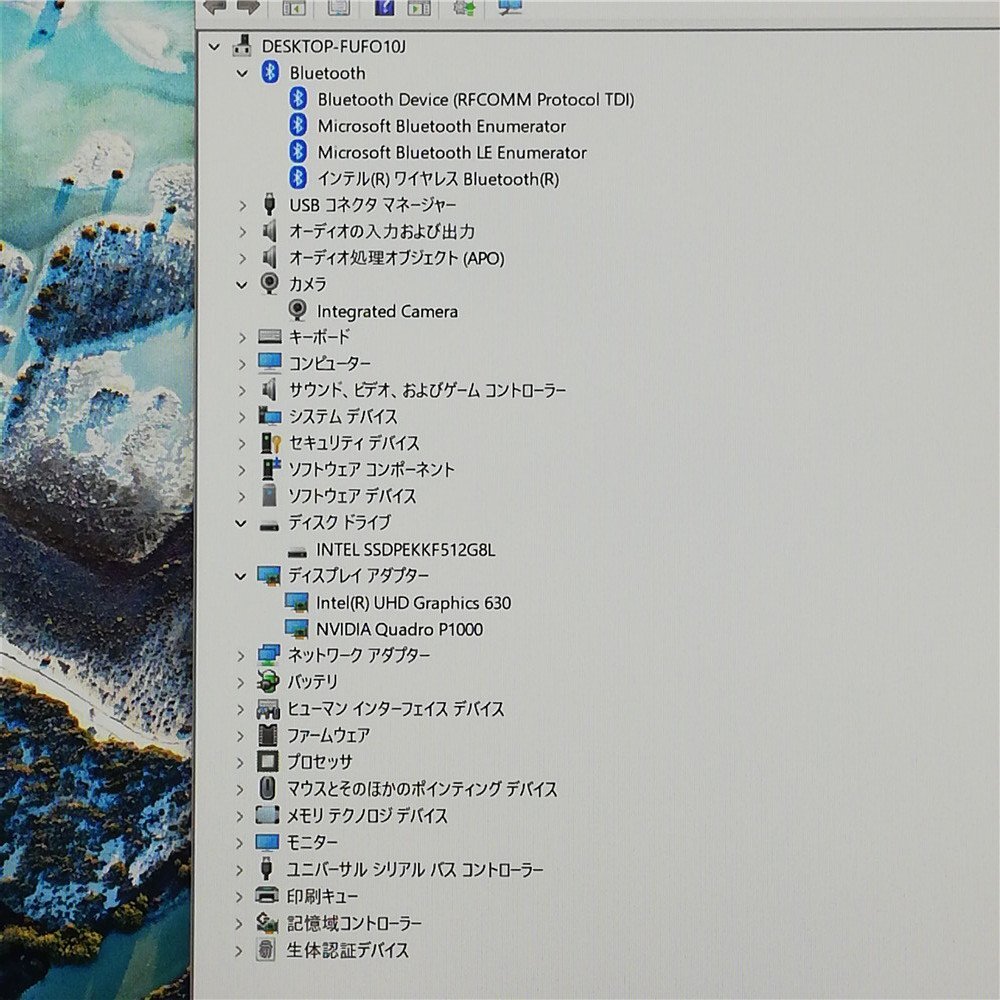Click the Back arrow in the toolbar
The image size is (1000, 1000).
(215, 6)
